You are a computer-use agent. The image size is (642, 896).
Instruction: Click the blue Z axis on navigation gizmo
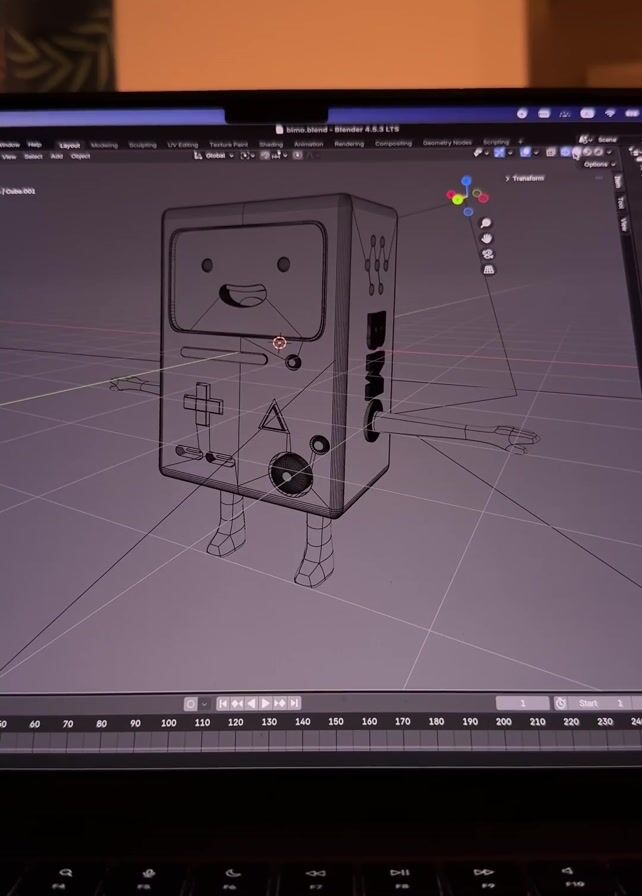tap(466, 182)
